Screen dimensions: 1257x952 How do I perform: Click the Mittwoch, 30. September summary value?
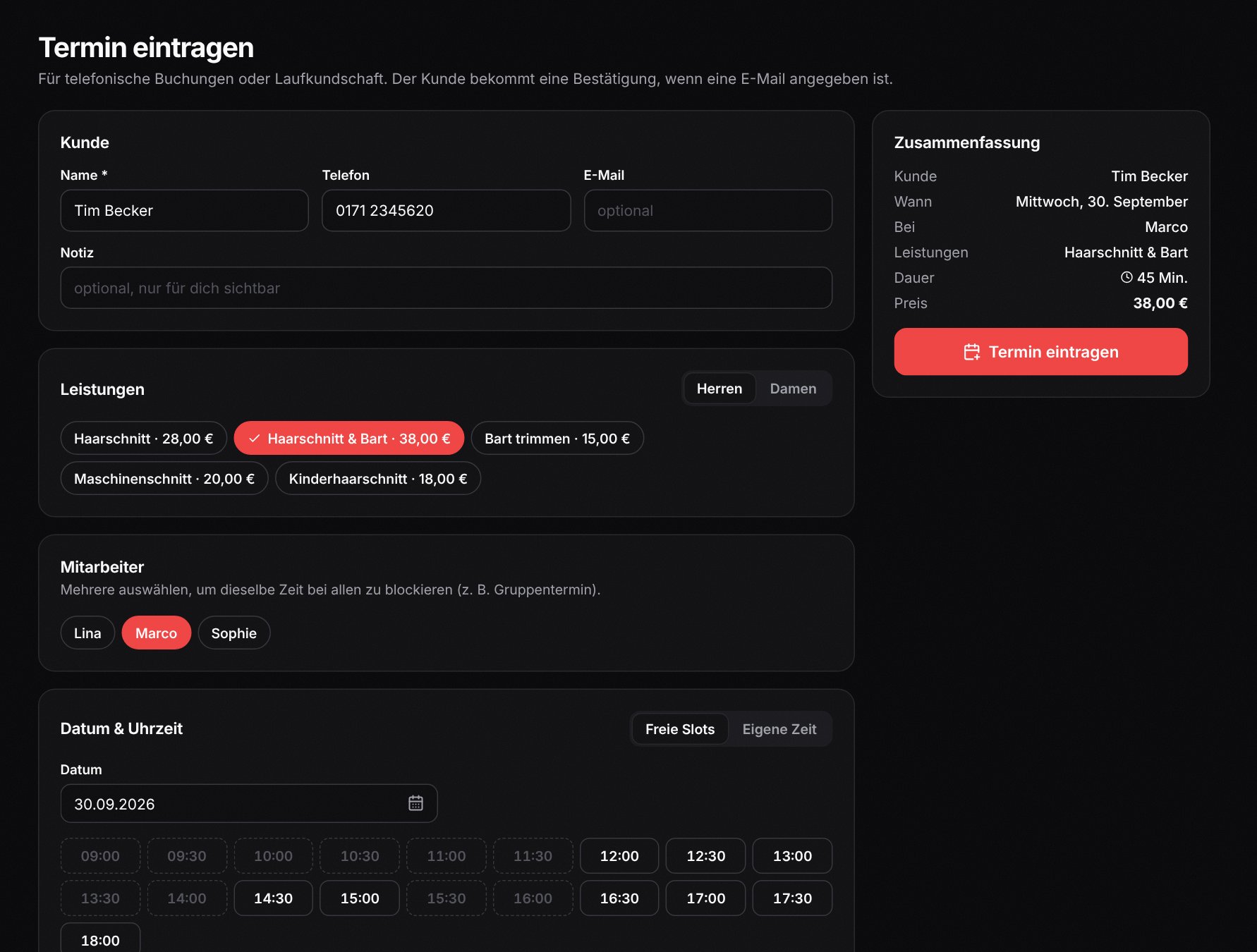coord(1101,202)
